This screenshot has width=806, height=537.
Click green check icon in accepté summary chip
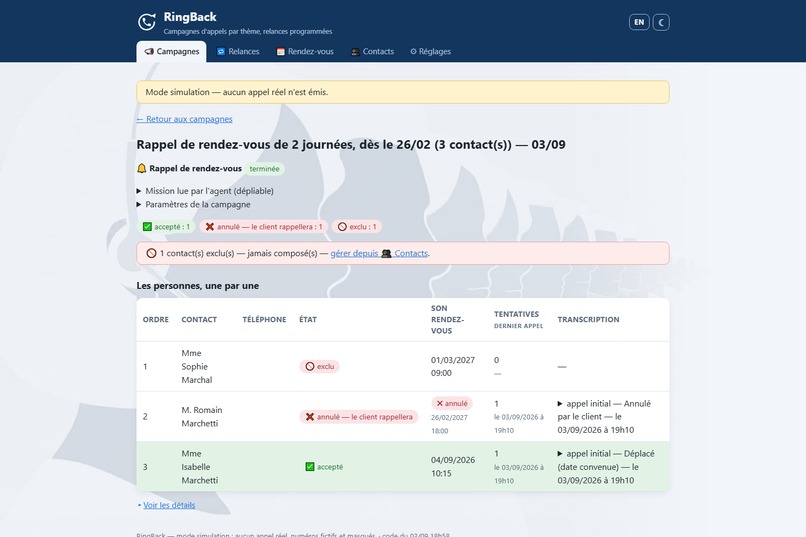147,227
